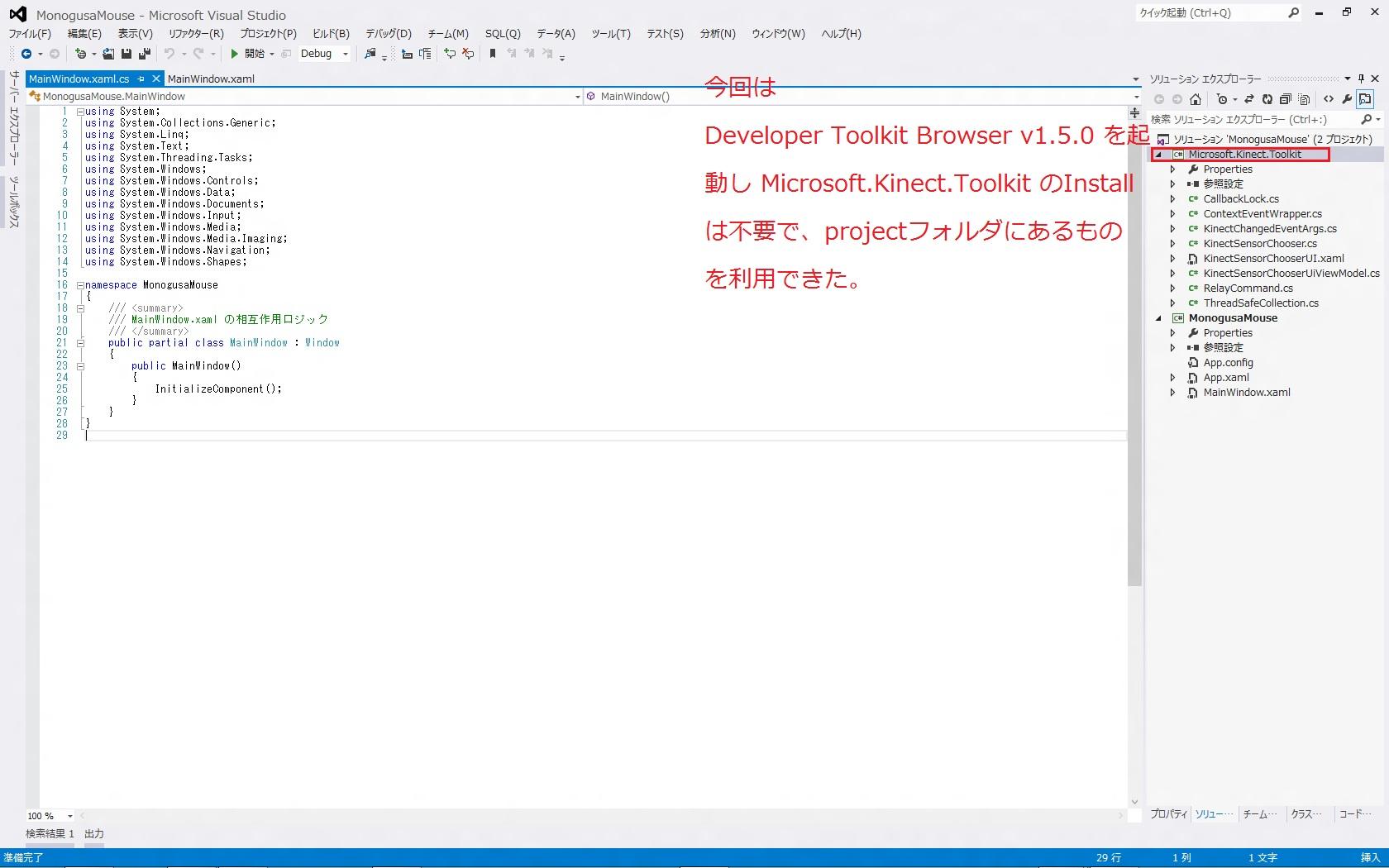Open the サーバー エクスプローラー side tab

click(x=14, y=118)
